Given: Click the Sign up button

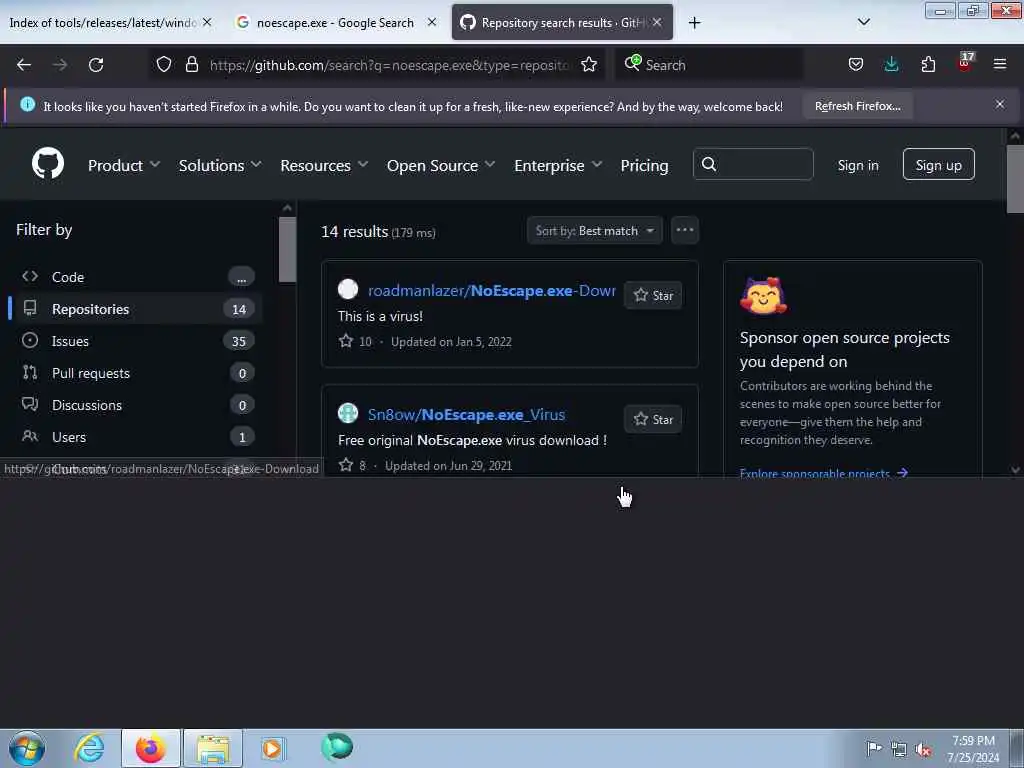Looking at the screenshot, I should (938, 165).
